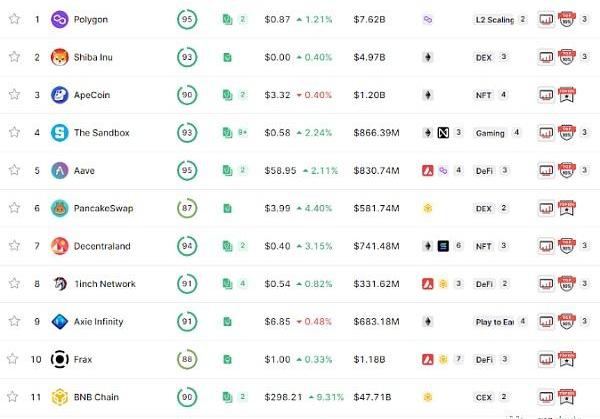Screen dimensions: 600x419
Task: Open the Decentraland project link
Action: pos(102,246)
